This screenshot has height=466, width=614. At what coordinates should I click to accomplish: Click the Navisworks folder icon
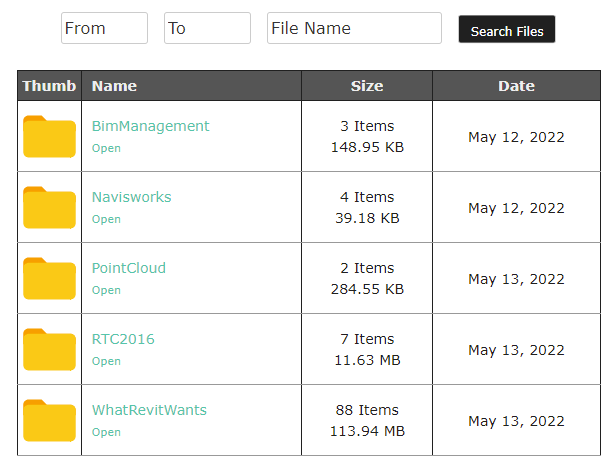point(49,208)
